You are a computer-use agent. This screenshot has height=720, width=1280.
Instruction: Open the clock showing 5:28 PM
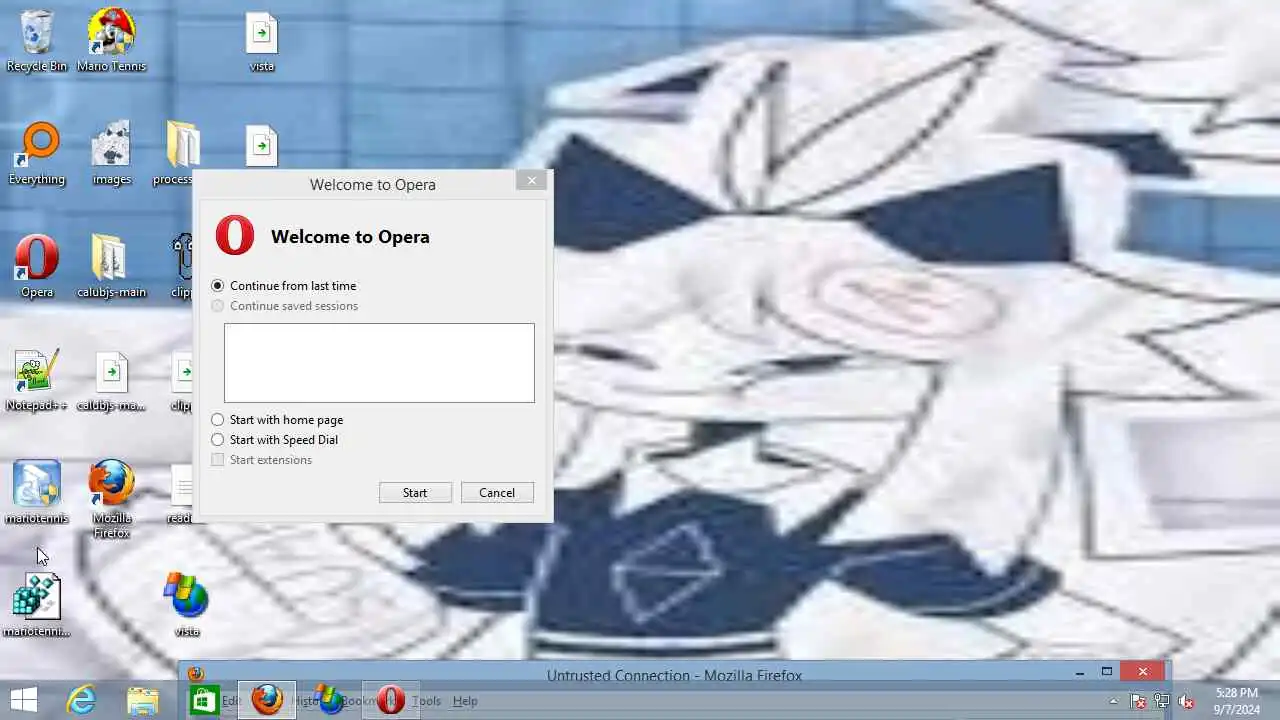(1237, 701)
